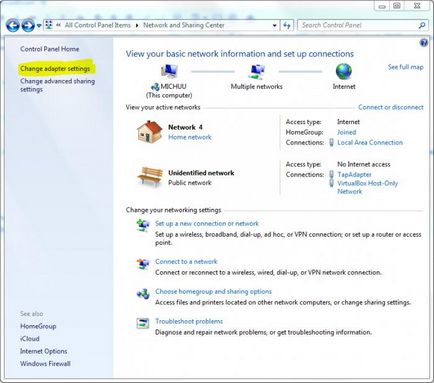
Task: Click the Unidentified network bench icon
Action: 150,177
